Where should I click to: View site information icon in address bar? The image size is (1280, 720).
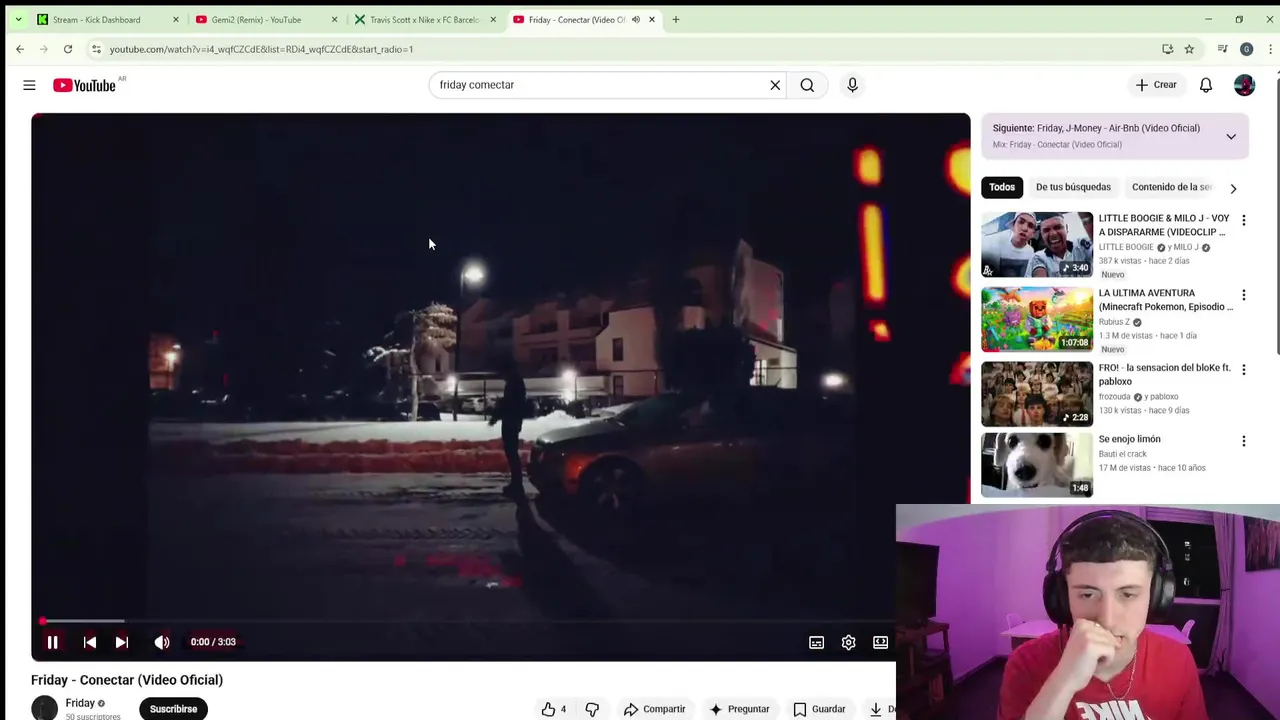pos(96,49)
